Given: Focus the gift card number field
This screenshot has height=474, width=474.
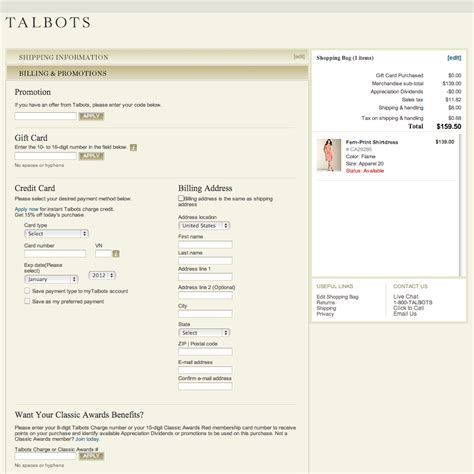Looking at the screenshot, I should 46,156.
